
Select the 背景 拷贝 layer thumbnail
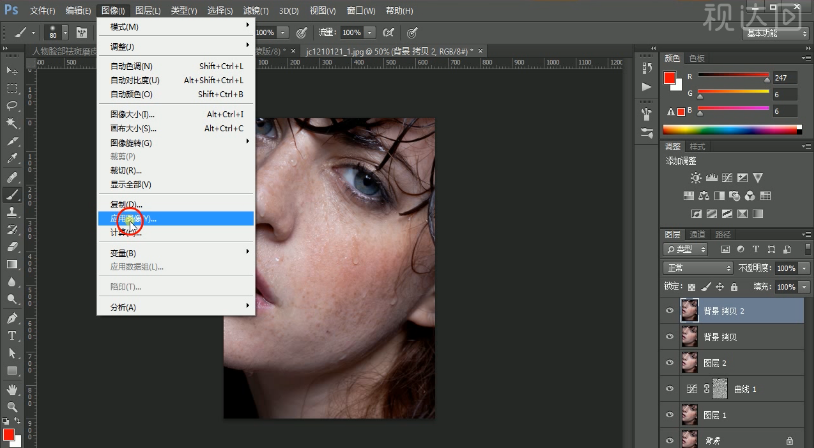689,336
